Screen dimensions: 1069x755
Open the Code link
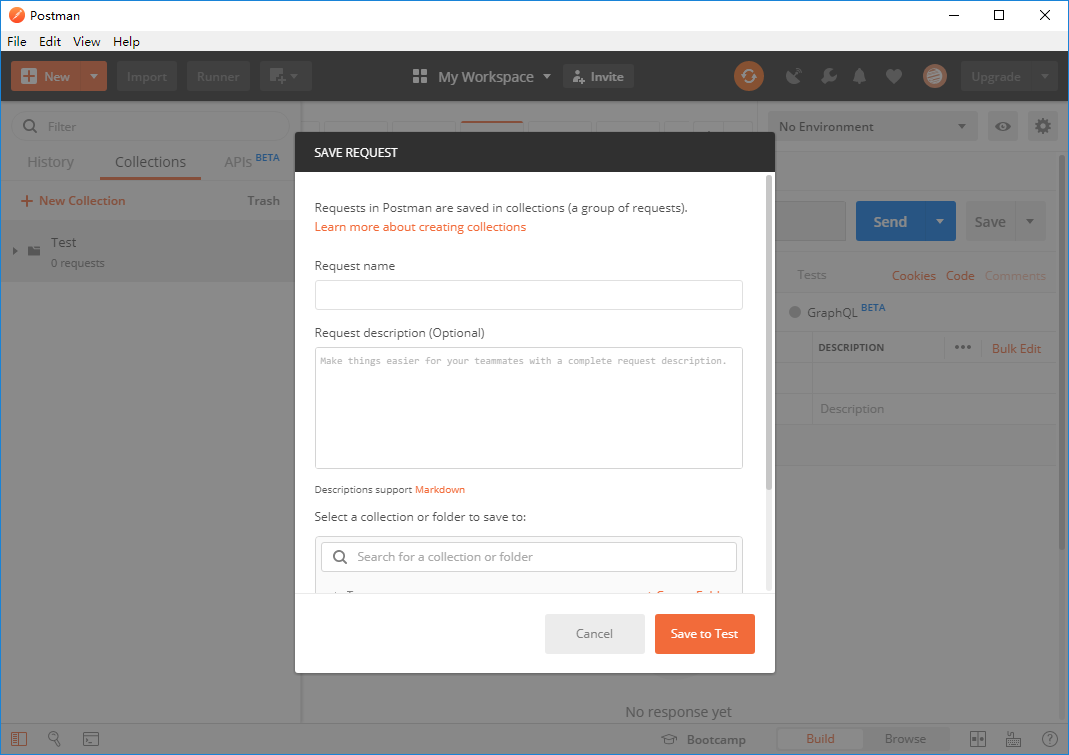(x=960, y=276)
